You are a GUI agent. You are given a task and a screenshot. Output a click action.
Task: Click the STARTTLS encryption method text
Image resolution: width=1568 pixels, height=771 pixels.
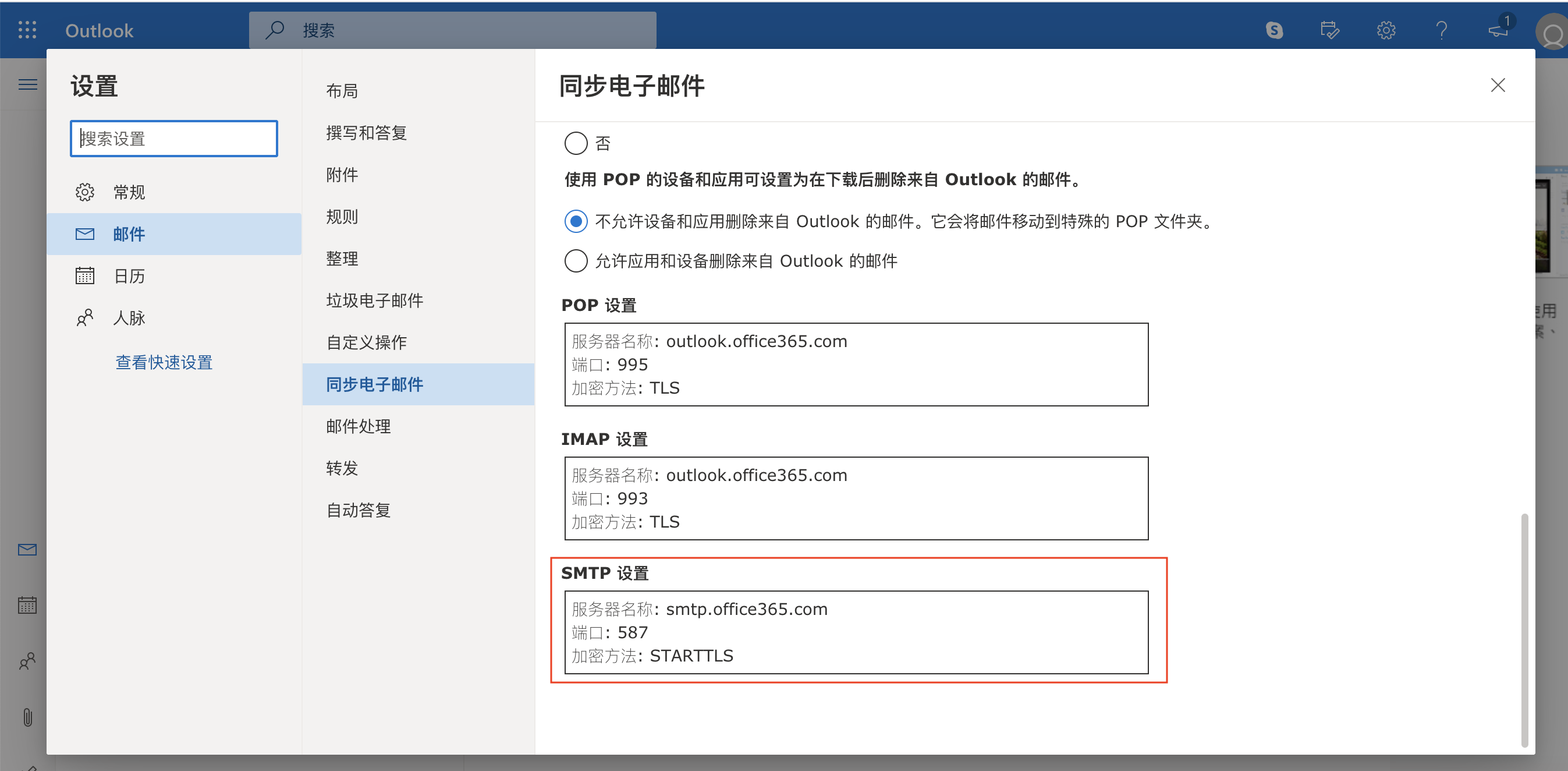point(691,656)
